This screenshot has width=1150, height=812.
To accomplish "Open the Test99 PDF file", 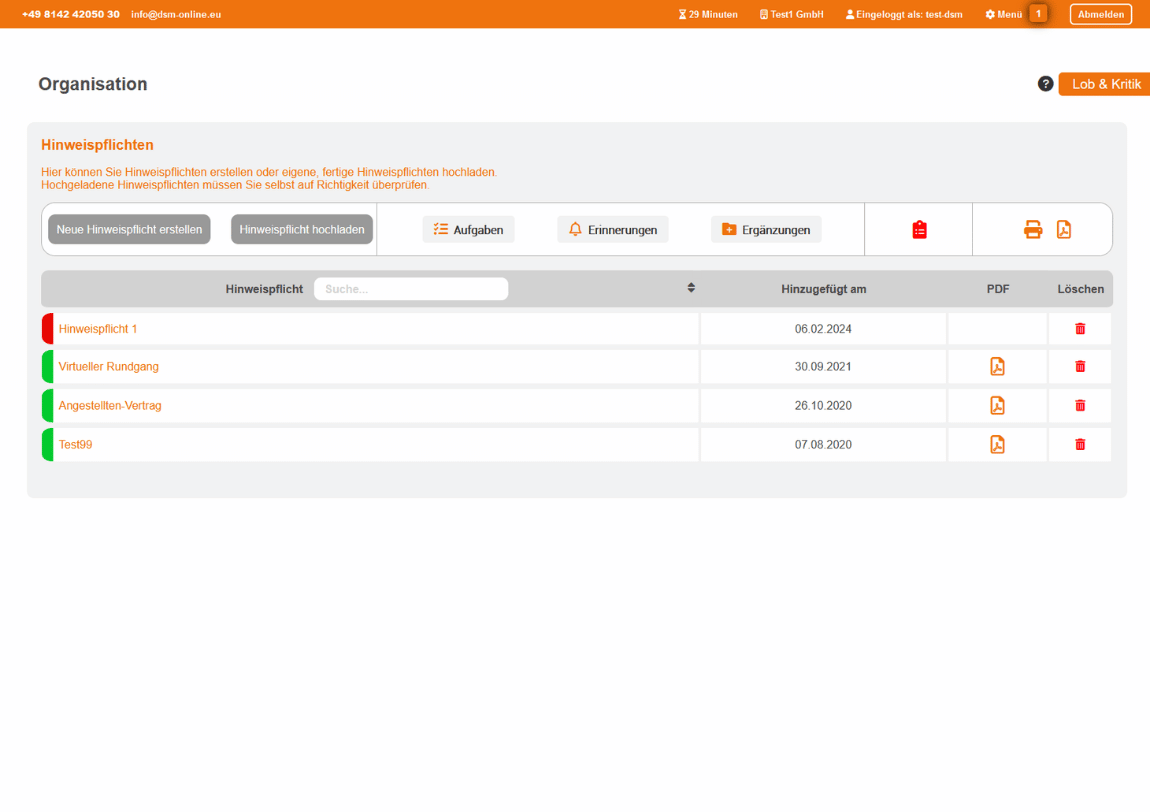I will coord(997,445).
